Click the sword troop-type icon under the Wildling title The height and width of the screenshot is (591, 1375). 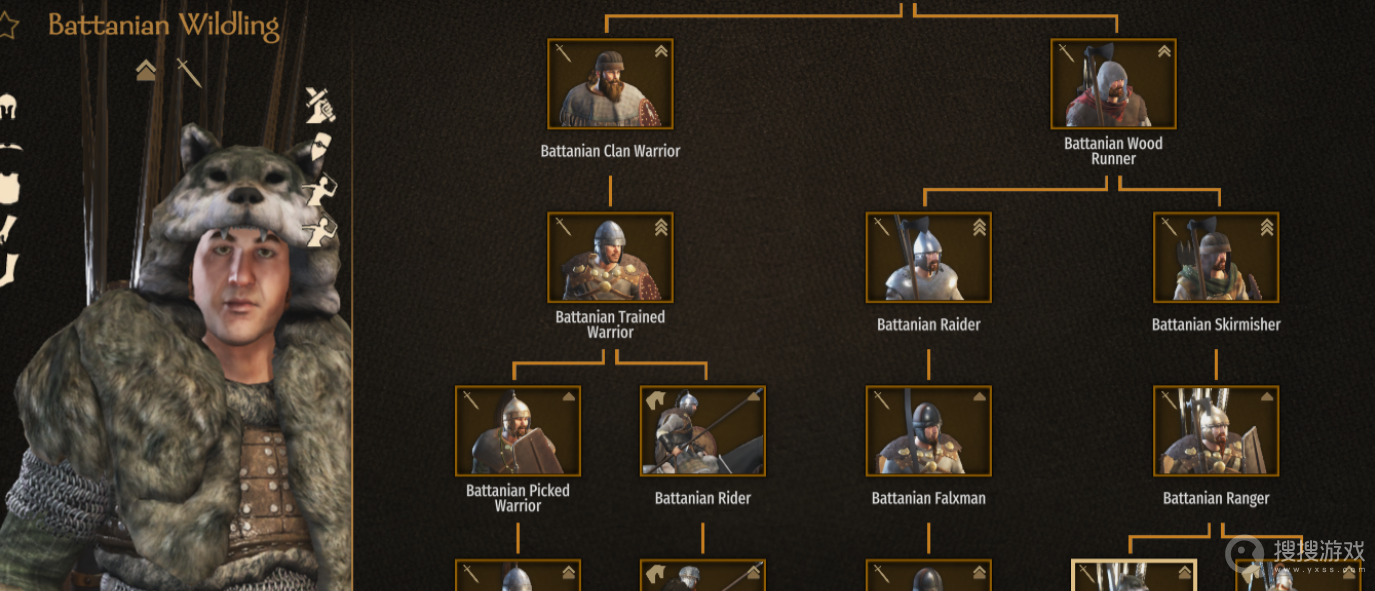pos(189,71)
